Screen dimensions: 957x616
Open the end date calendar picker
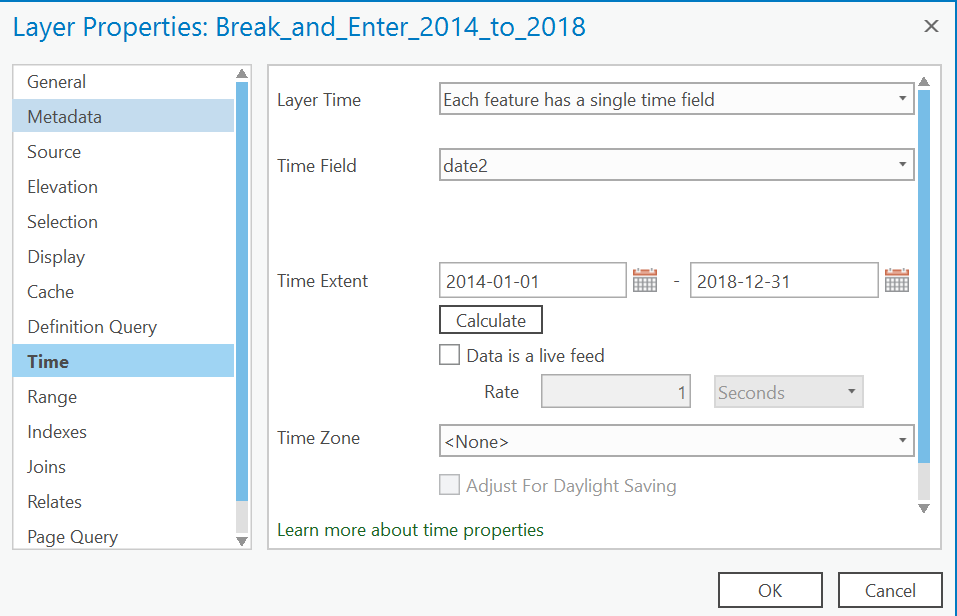coord(897,281)
